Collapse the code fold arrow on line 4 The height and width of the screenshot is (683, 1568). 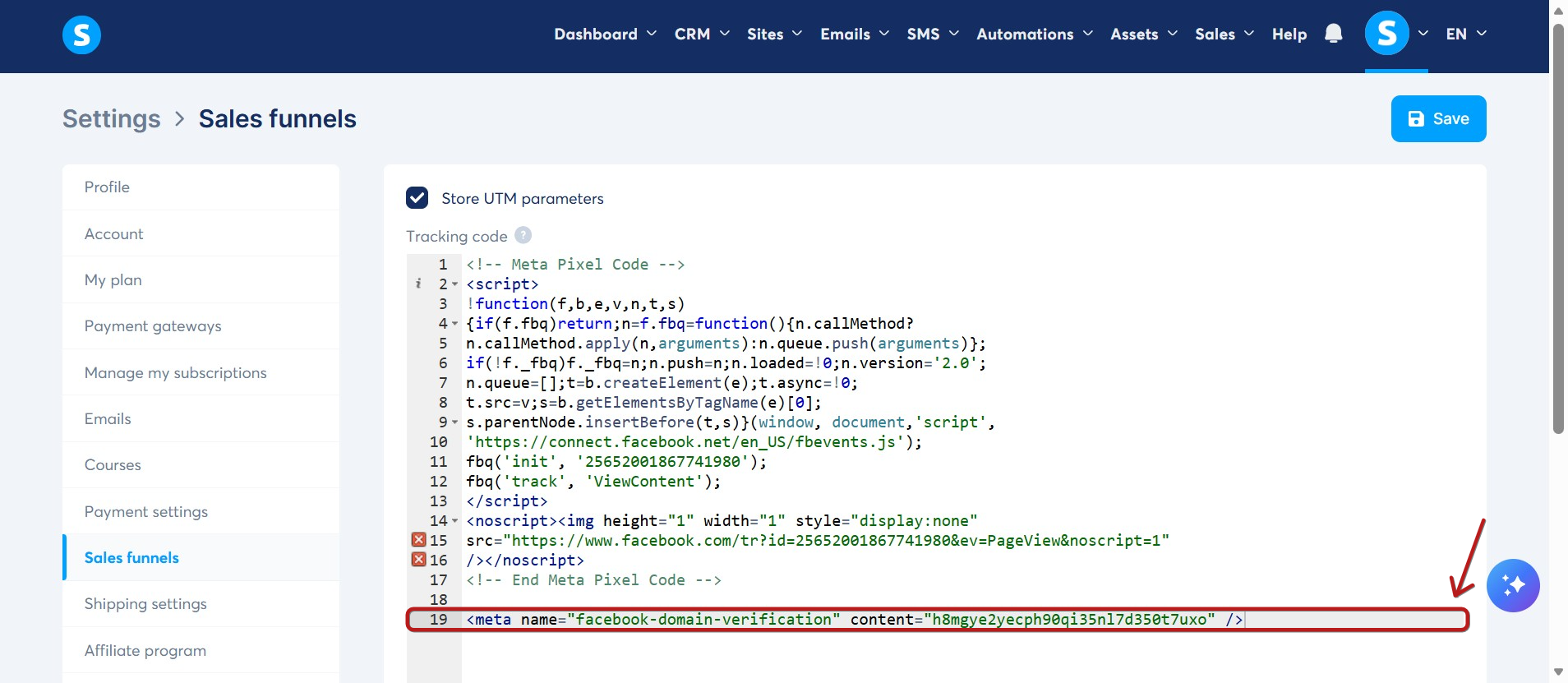point(454,324)
